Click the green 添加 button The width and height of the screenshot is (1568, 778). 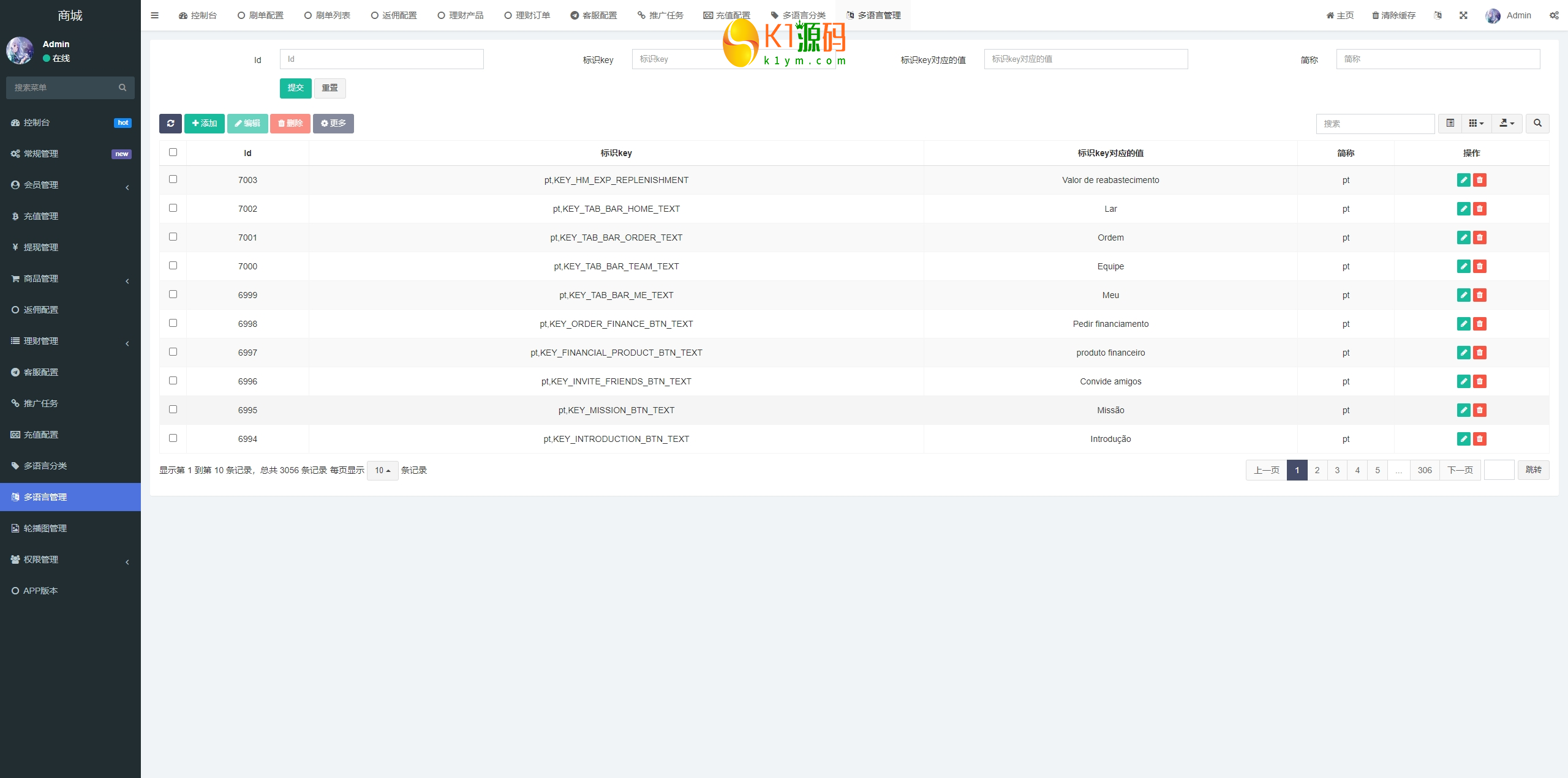coord(205,123)
